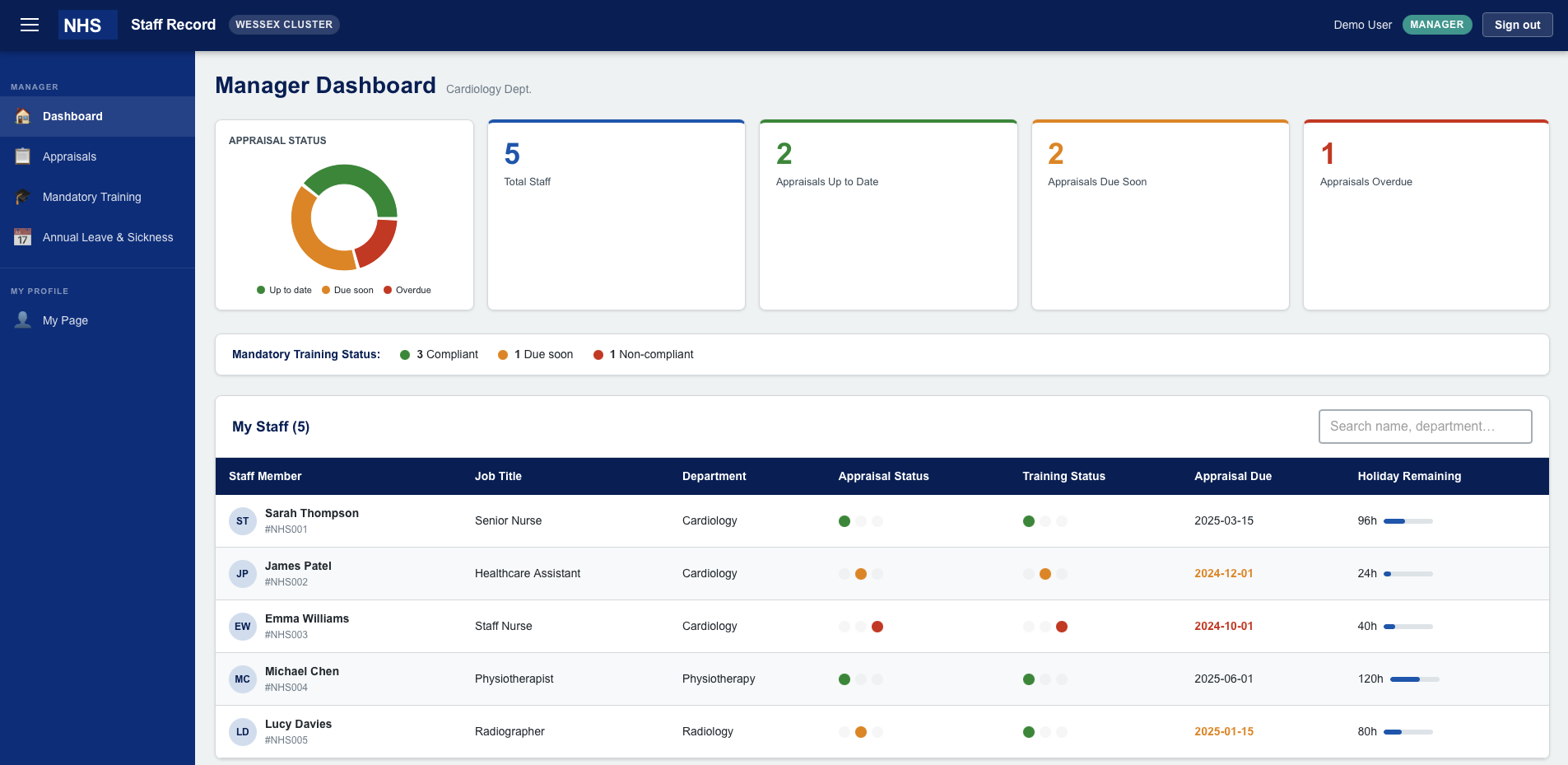Click the Sign out button

[1517, 24]
